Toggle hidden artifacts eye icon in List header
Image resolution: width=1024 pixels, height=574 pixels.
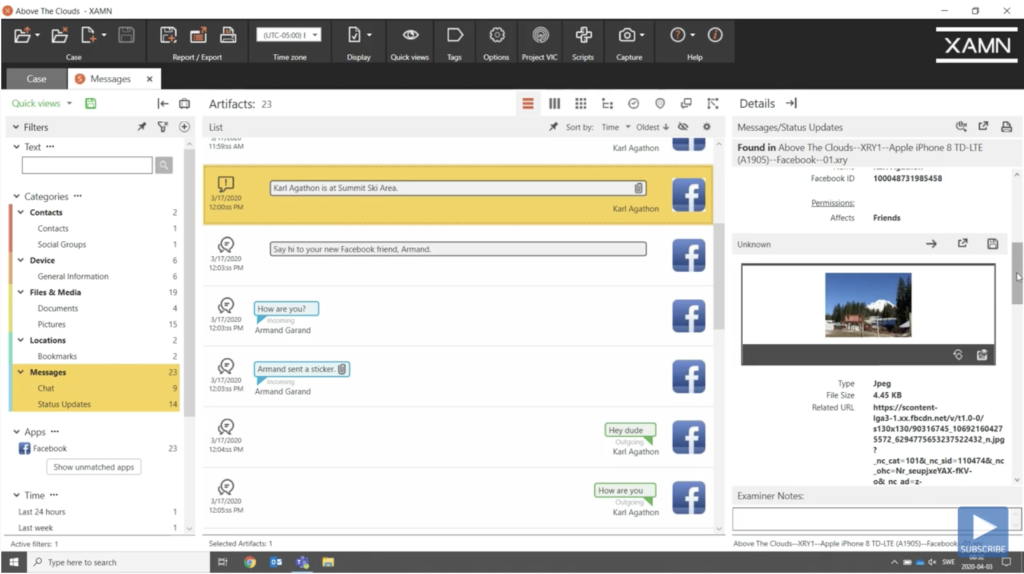683,127
